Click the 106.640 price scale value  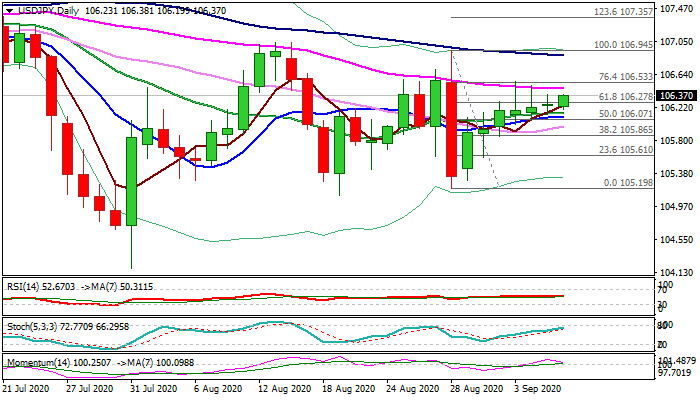pyautogui.click(x=676, y=75)
